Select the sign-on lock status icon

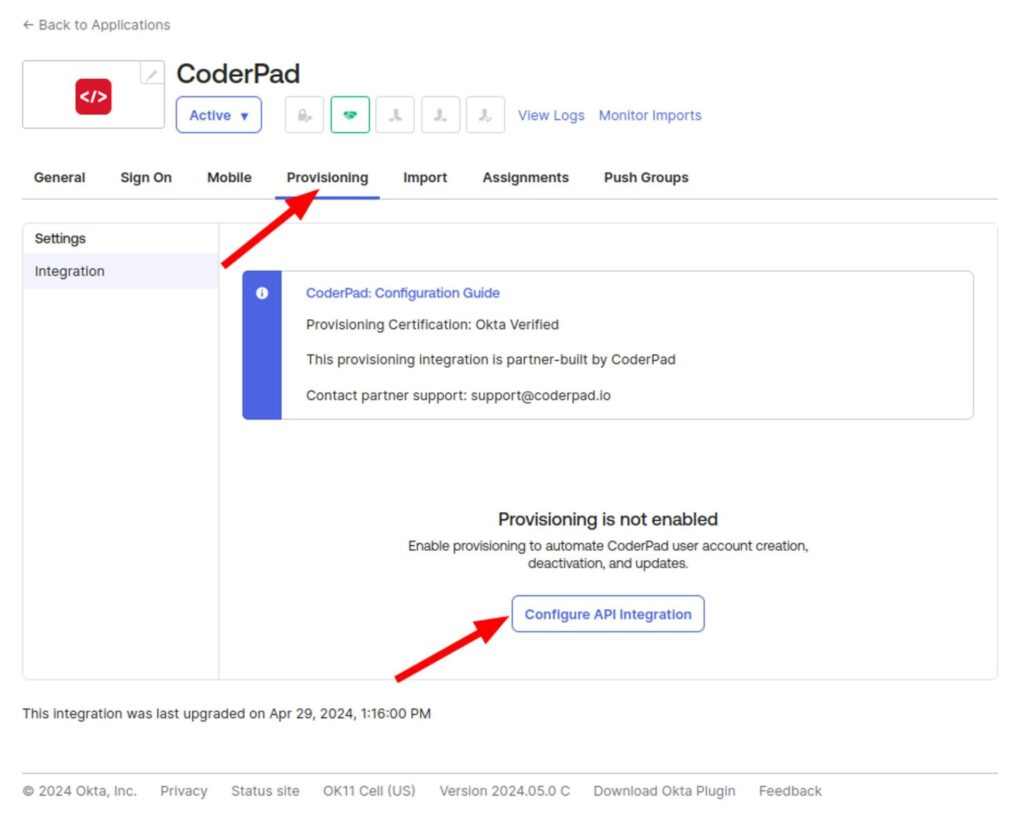(304, 114)
